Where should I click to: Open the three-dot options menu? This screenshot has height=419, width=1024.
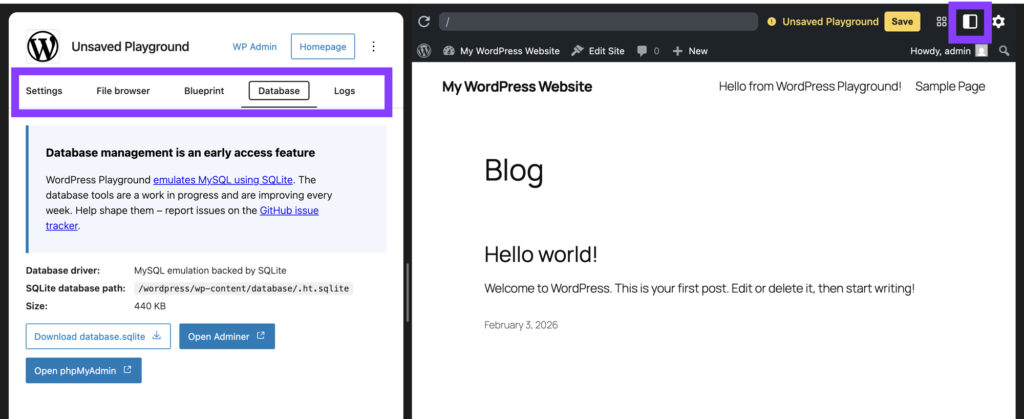click(x=374, y=46)
